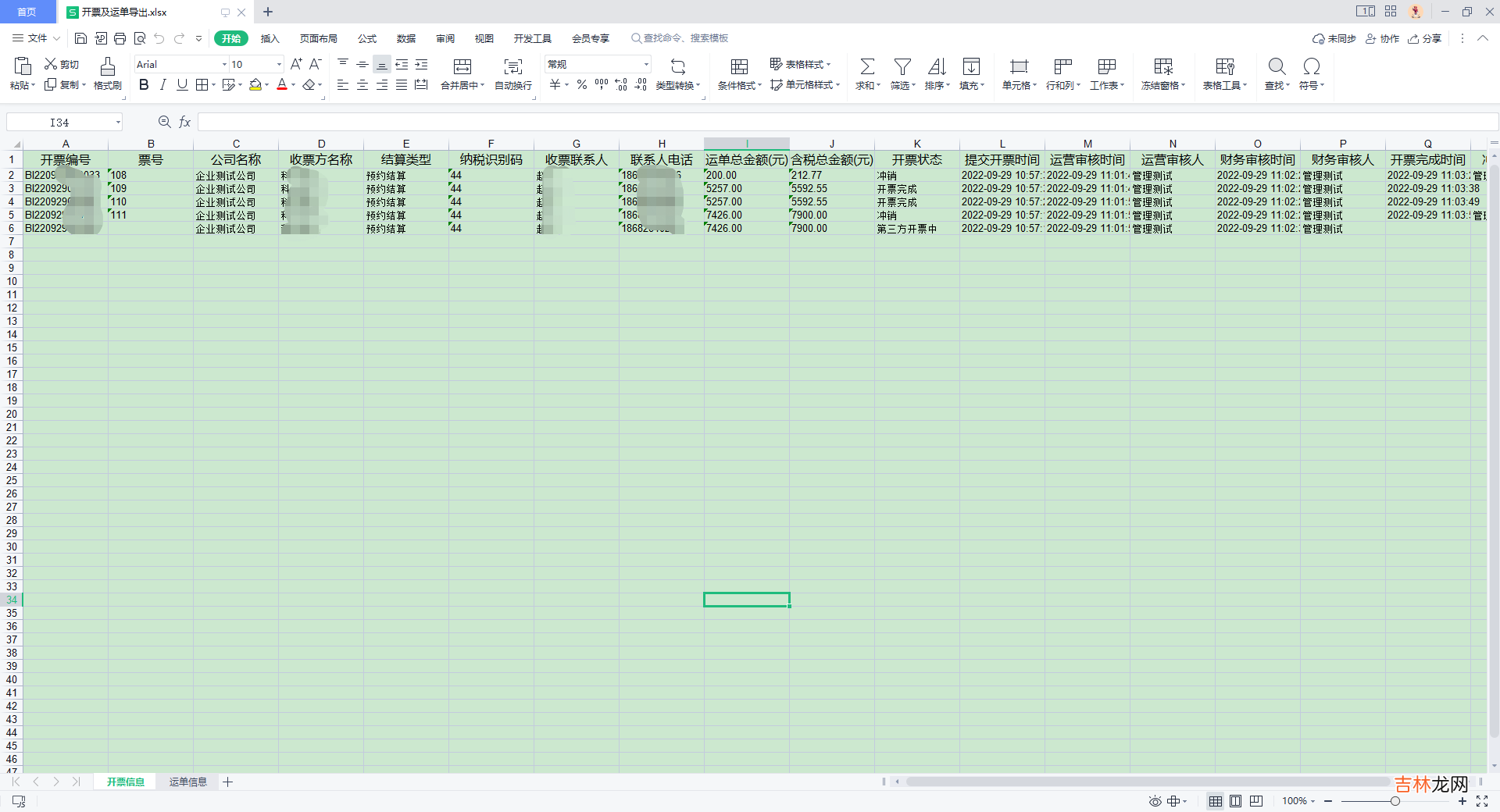The height and width of the screenshot is (812, 1500).
Task: Click the Merge and Center (合并居中) icon
Action: (462, 67)
